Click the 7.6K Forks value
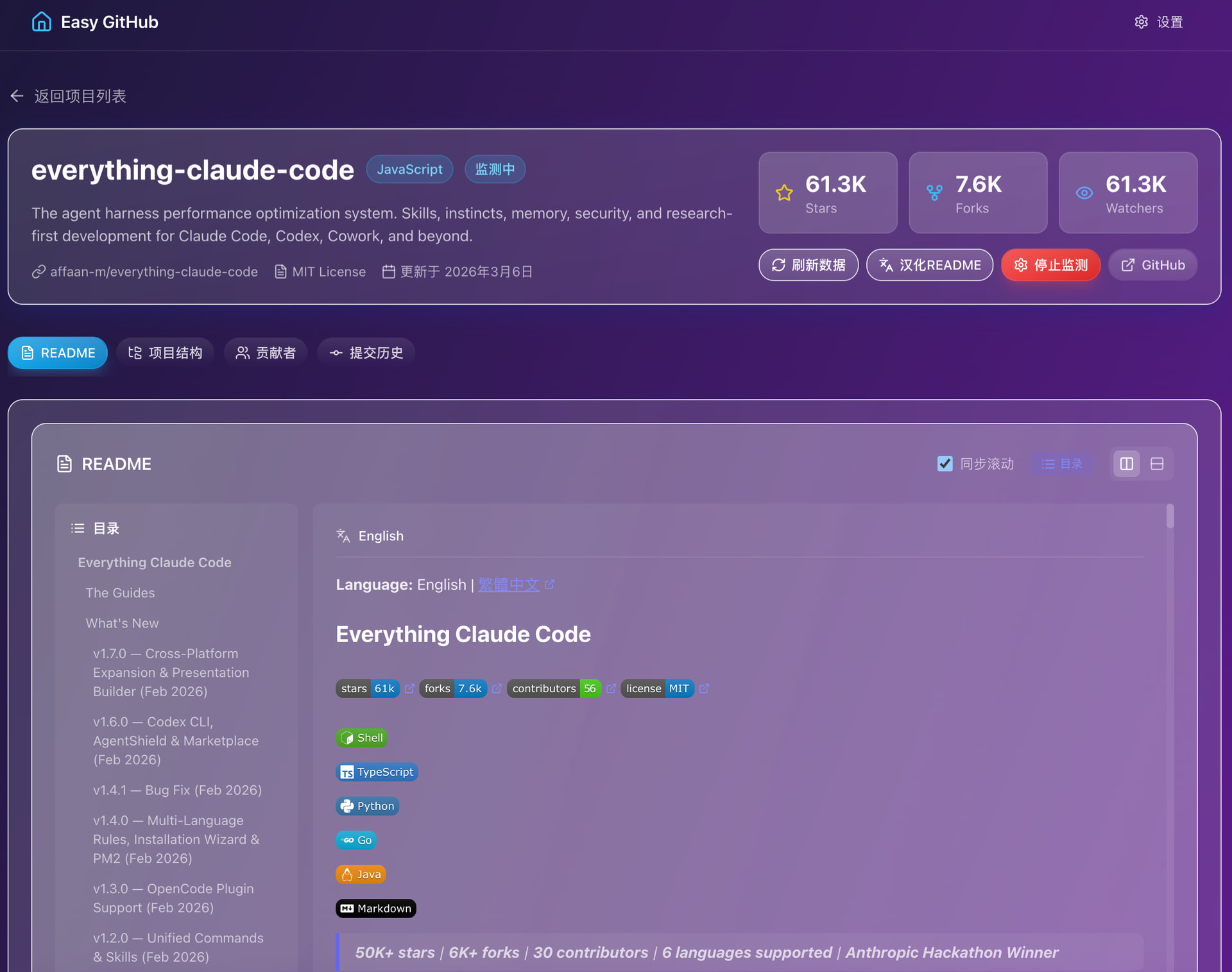This screenshot has height=972, width=1232. (978, 184)
